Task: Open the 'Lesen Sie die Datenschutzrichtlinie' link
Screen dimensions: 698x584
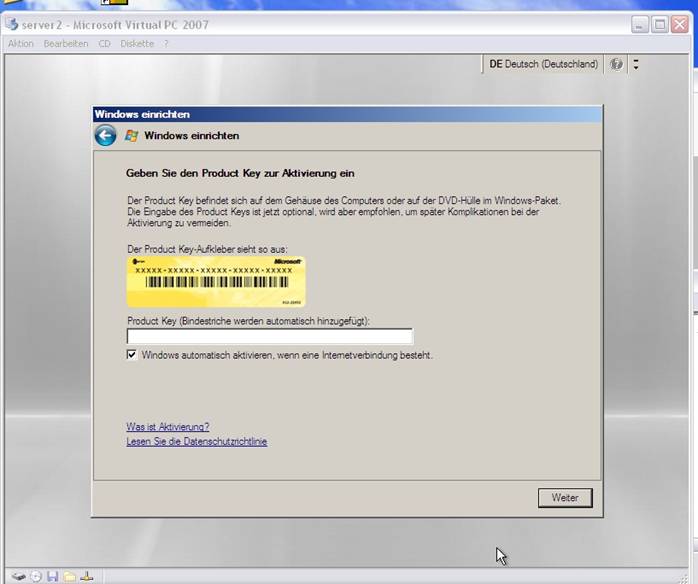Action: (x=196, y=441)
